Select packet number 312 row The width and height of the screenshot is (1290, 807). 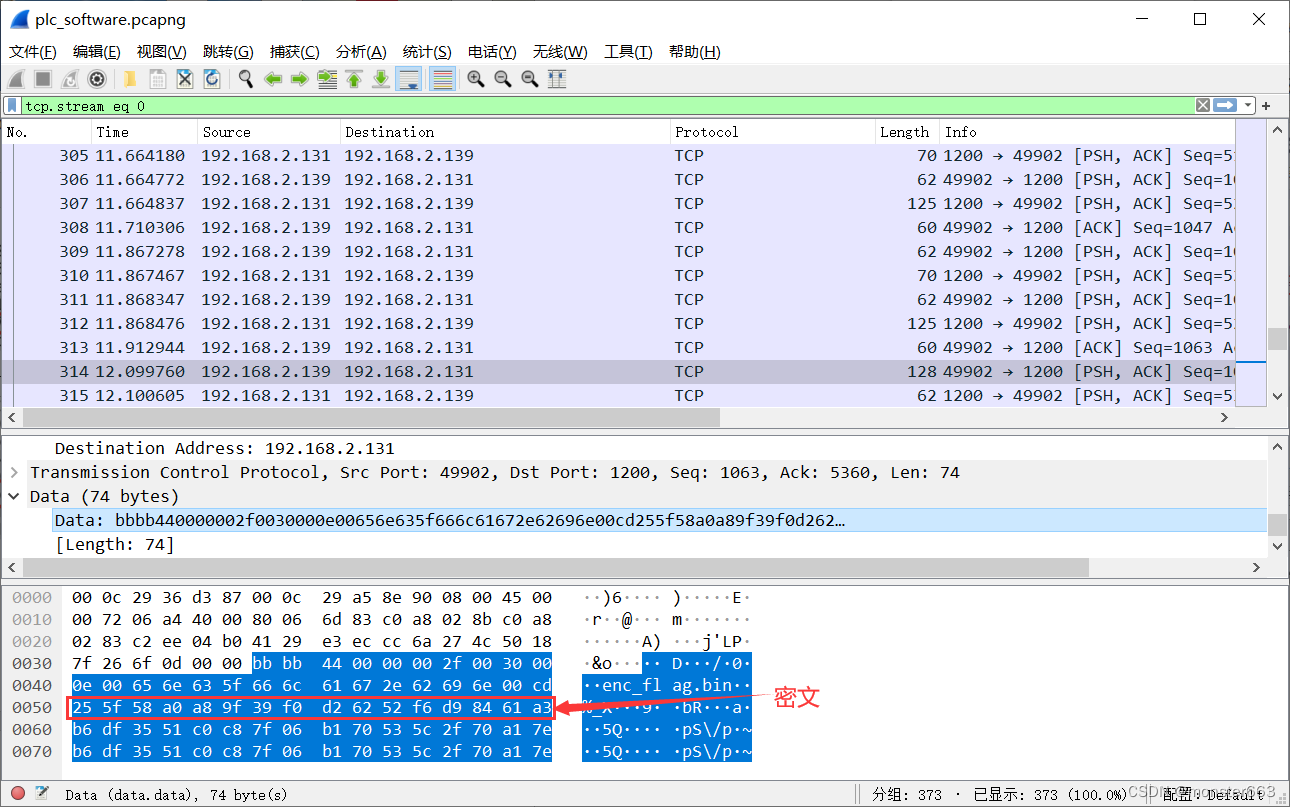point(619,324)
